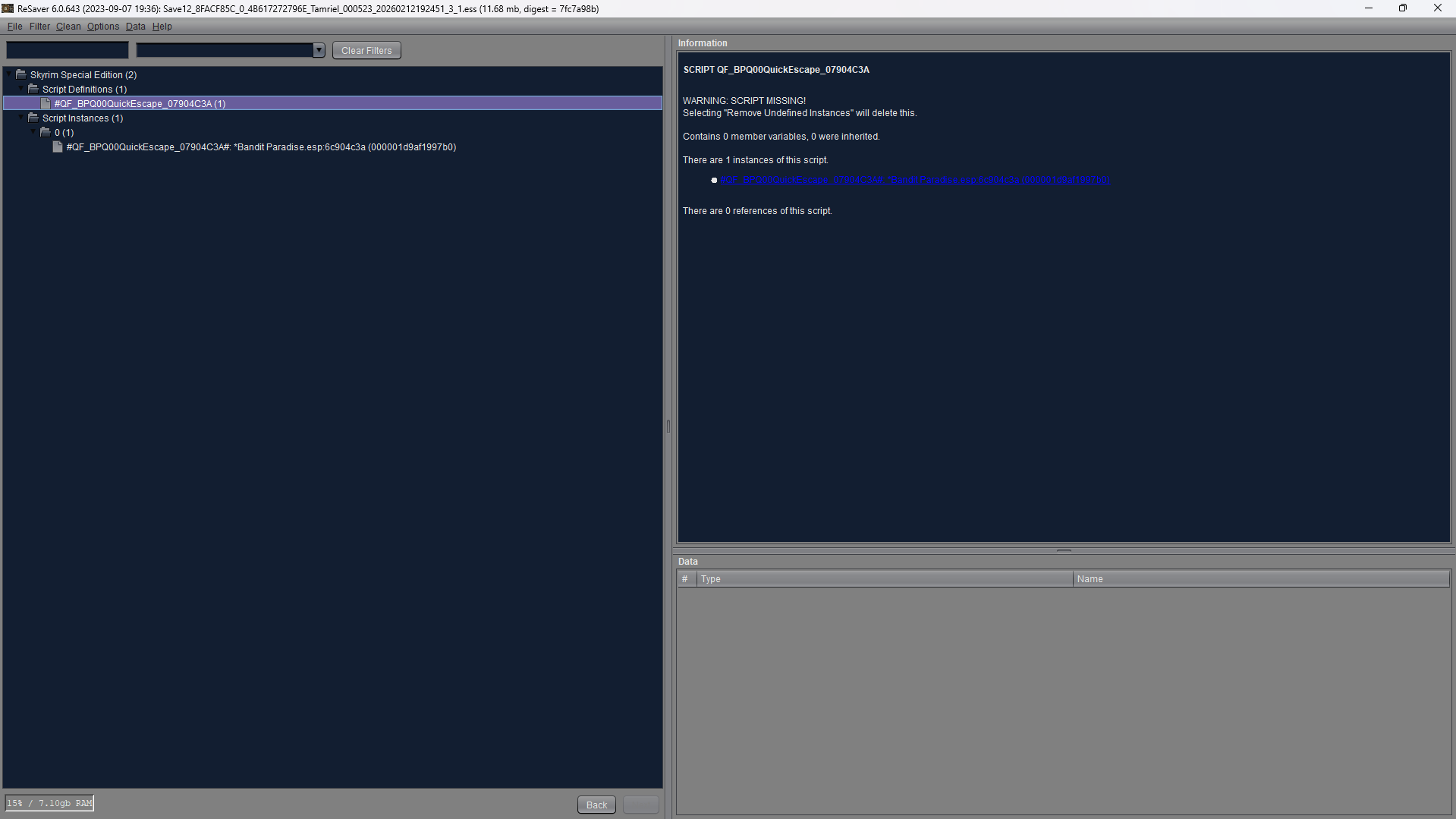Click the Script Instances folder icon
The width and height of the screenshot is (1456, 819).
click(x=33, y=118)
